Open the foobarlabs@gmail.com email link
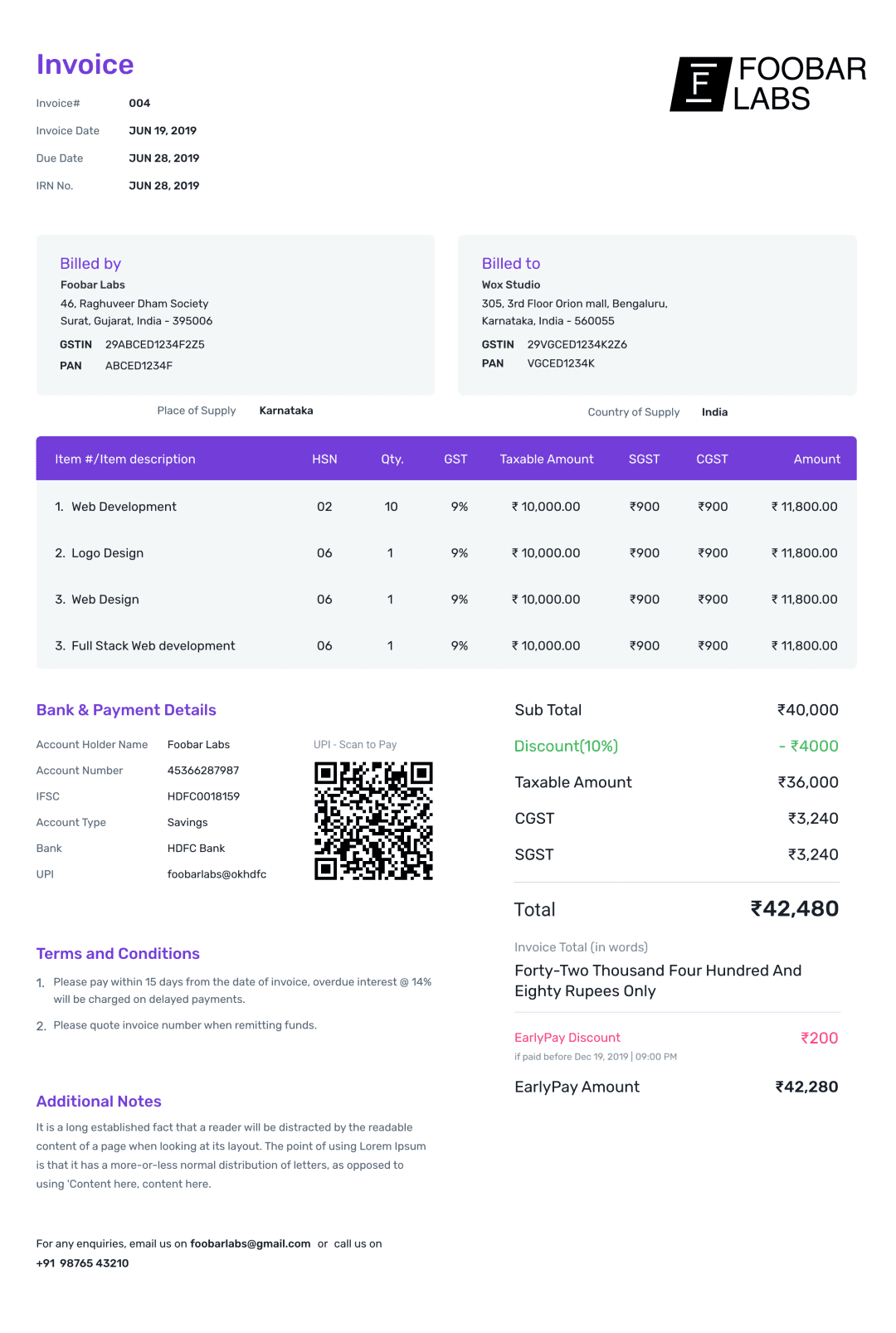This screenshot has height=1333, width=896. point(250,1243)
